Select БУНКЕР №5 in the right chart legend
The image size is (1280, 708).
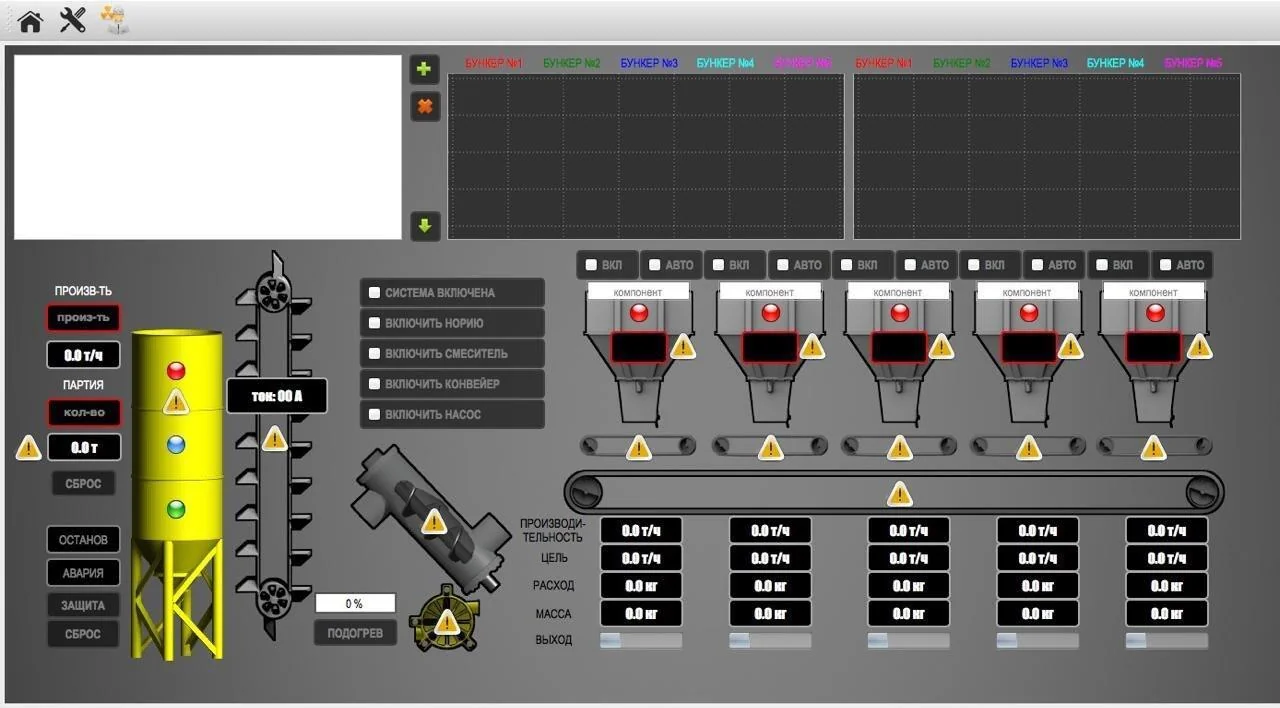[1192, 62]
